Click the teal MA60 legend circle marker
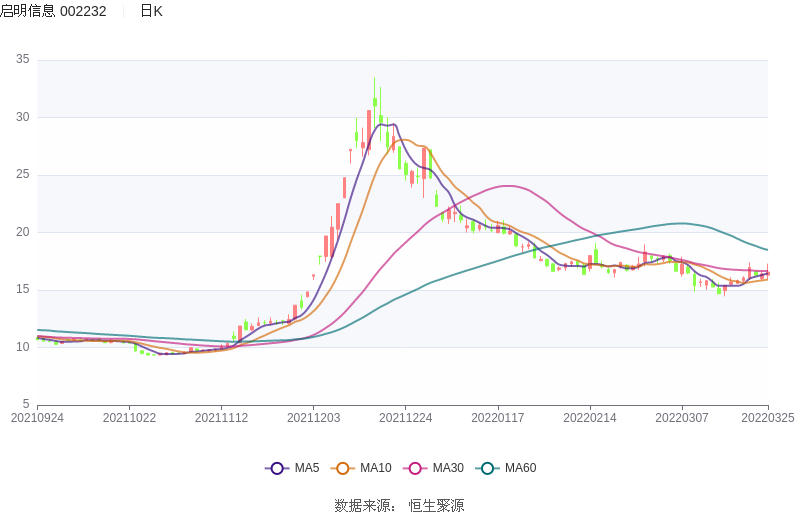 (x=487, y=468)
